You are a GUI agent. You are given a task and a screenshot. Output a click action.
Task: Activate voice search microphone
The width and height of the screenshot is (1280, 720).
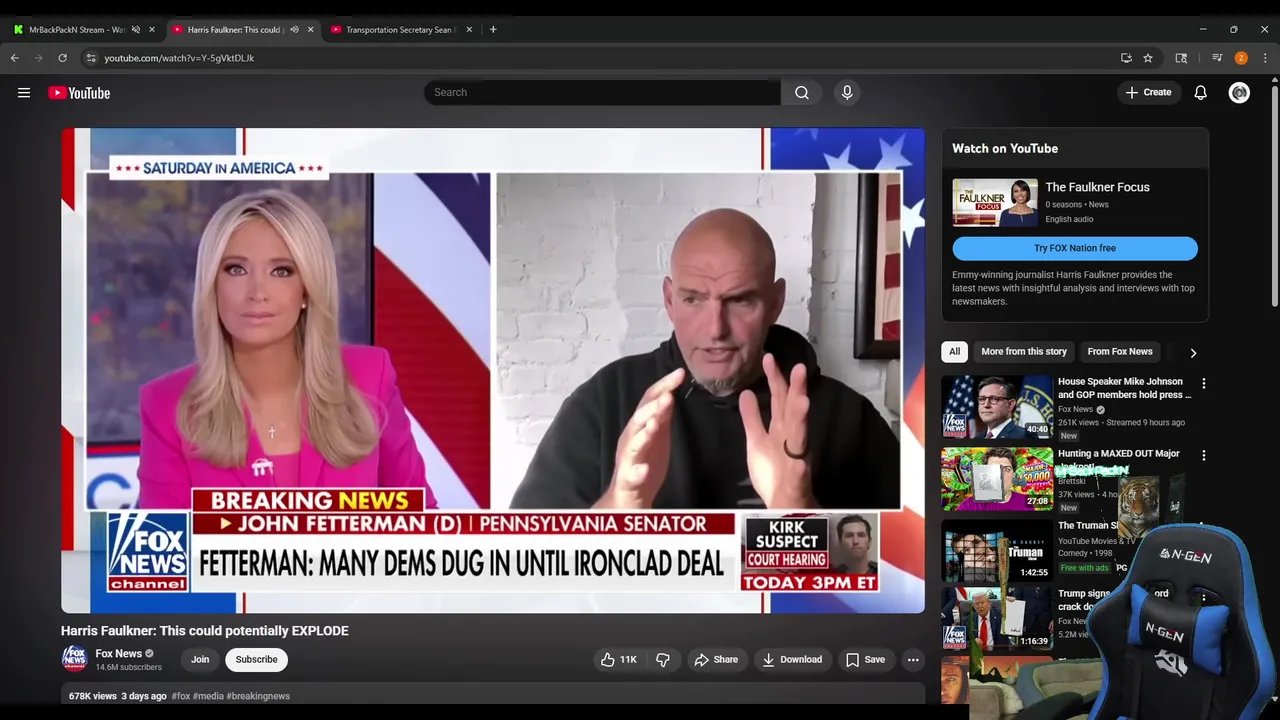tap(847, 92)
